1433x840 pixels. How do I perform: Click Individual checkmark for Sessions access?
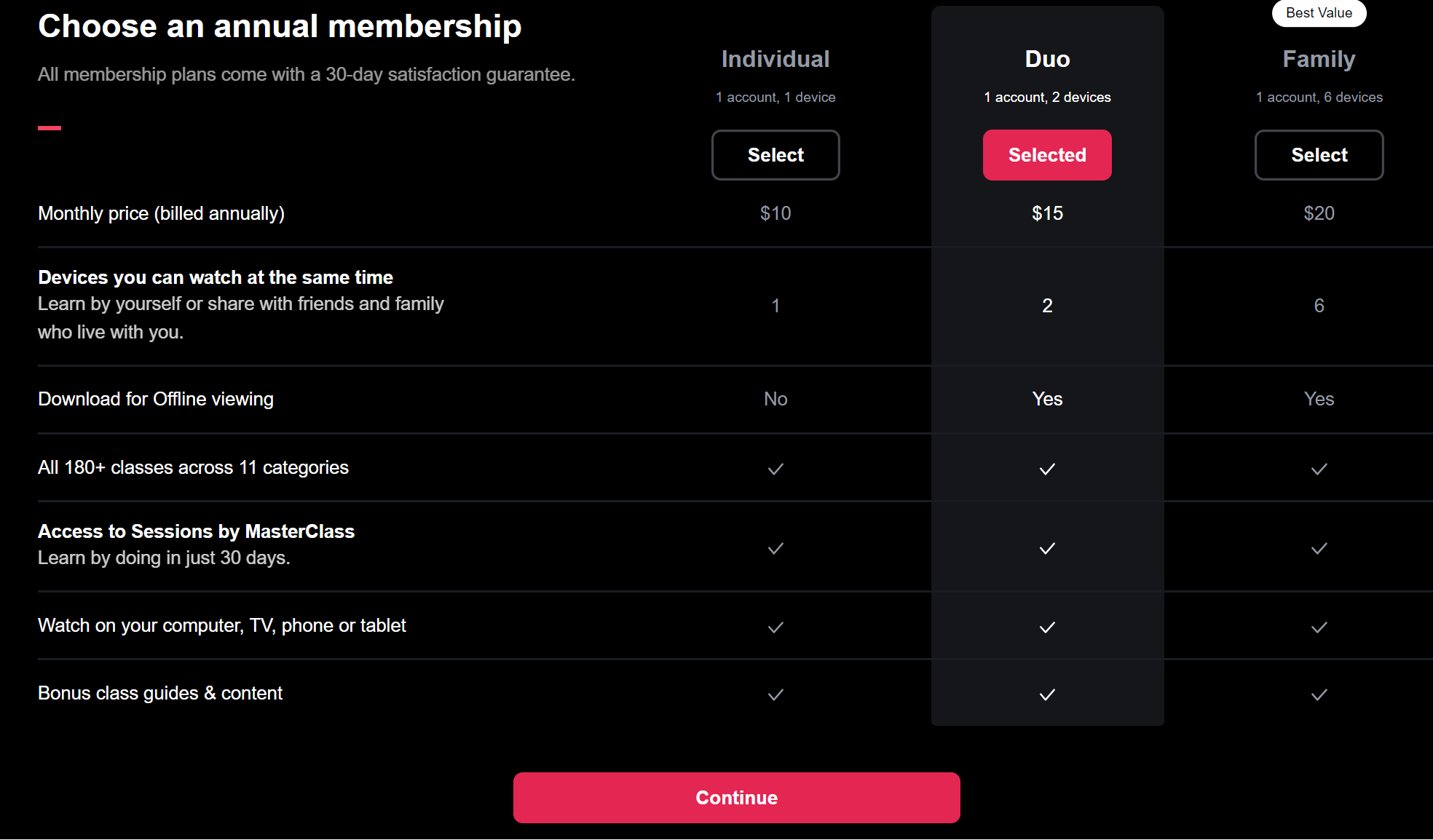[775, 548]
